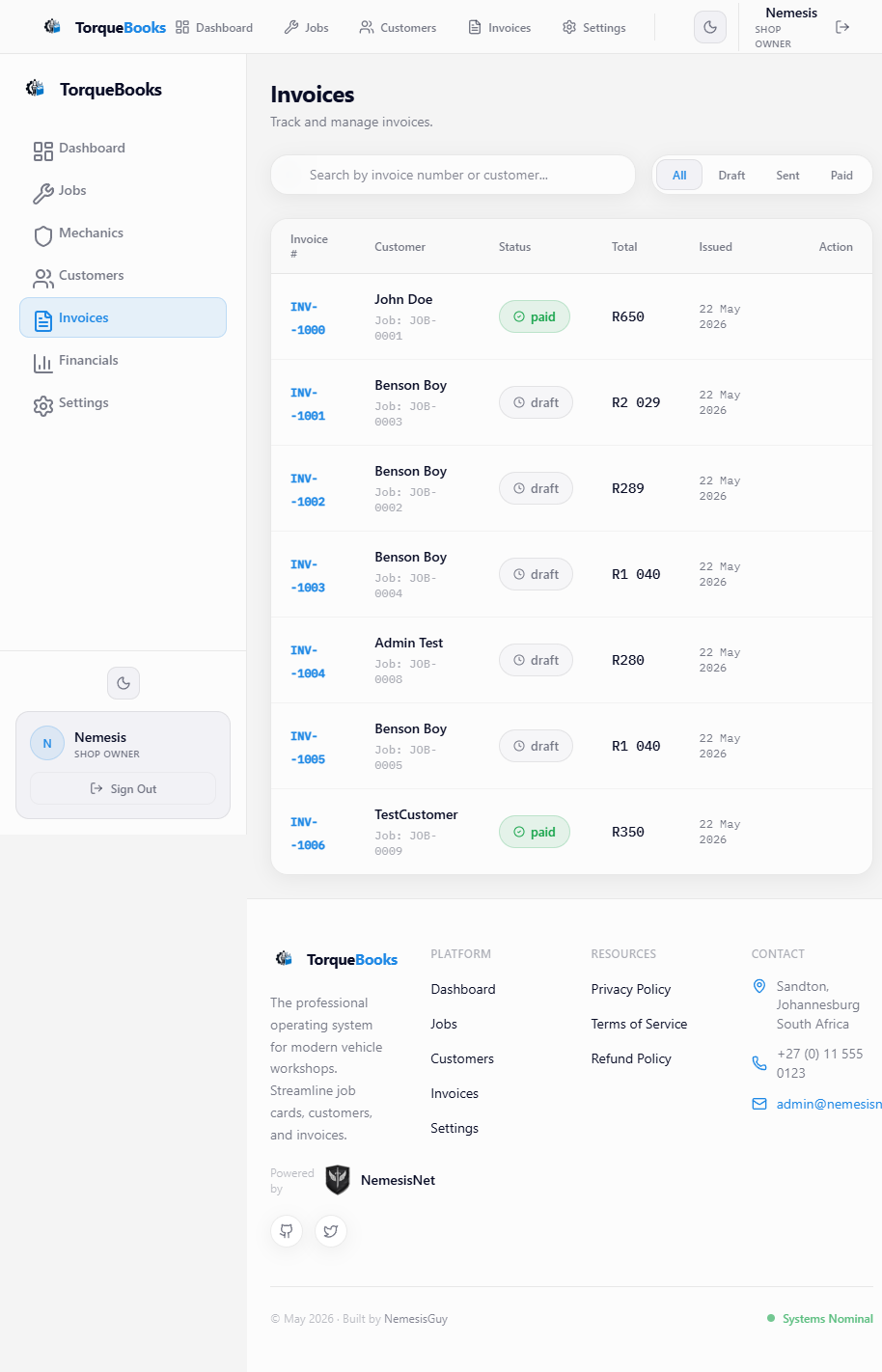The image size is (882, 1372).
Task: Open Customers from the top navigation bar
Action: point(398,27)
